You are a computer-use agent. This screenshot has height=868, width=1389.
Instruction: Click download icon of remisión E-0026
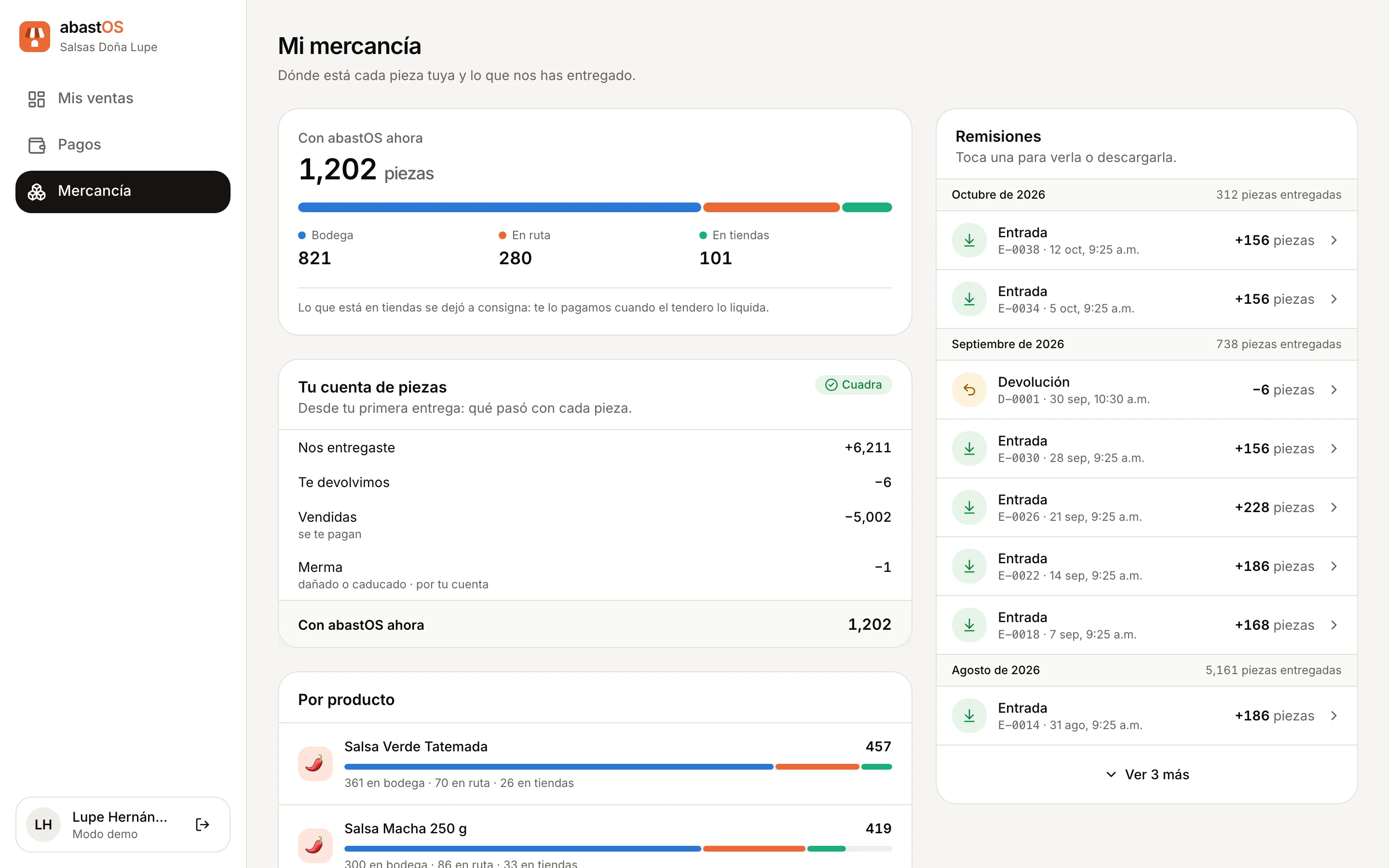(969, 507)
